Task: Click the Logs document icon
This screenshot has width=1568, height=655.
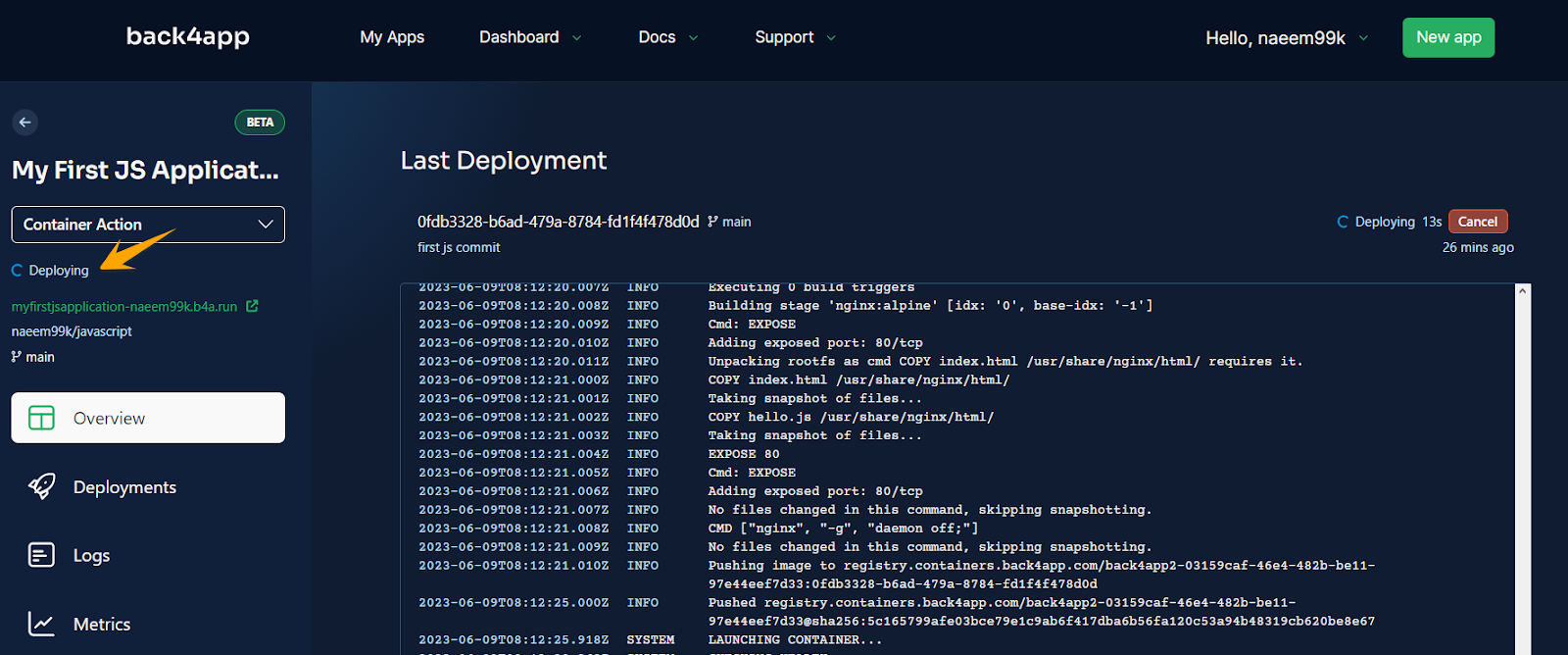Action: coord(41,555)
